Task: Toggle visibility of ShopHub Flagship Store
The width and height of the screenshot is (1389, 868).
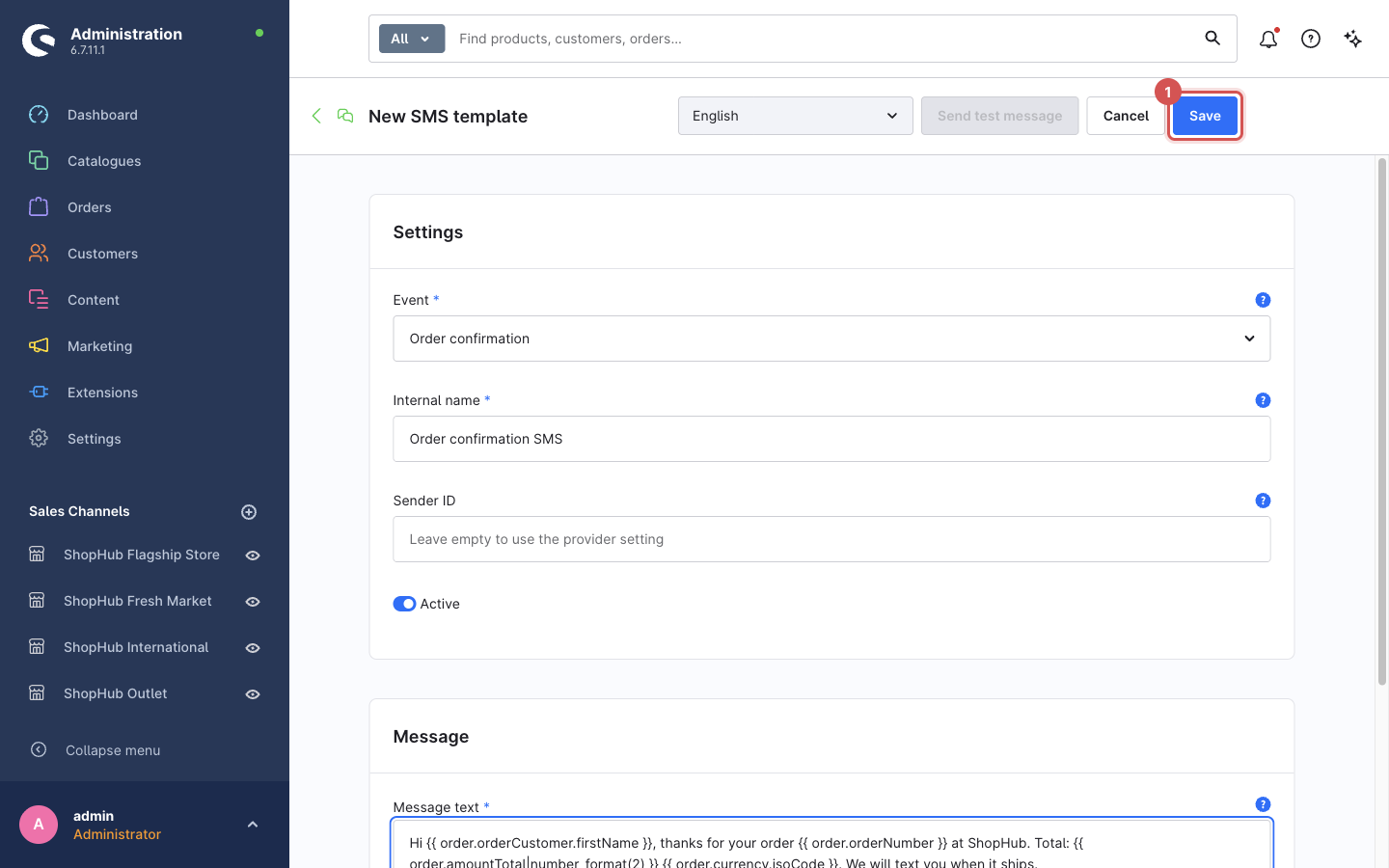Action: tap(253, 556)
